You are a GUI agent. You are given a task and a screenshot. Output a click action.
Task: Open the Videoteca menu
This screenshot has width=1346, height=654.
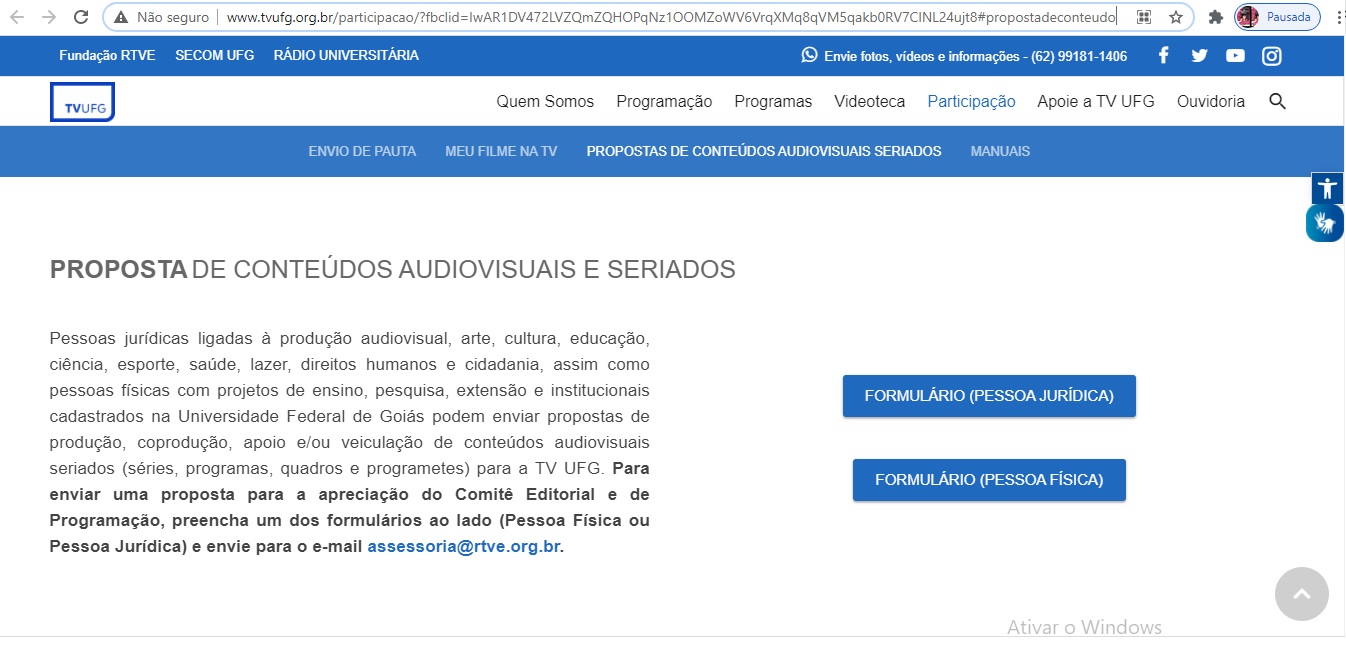tap(870, 101)
